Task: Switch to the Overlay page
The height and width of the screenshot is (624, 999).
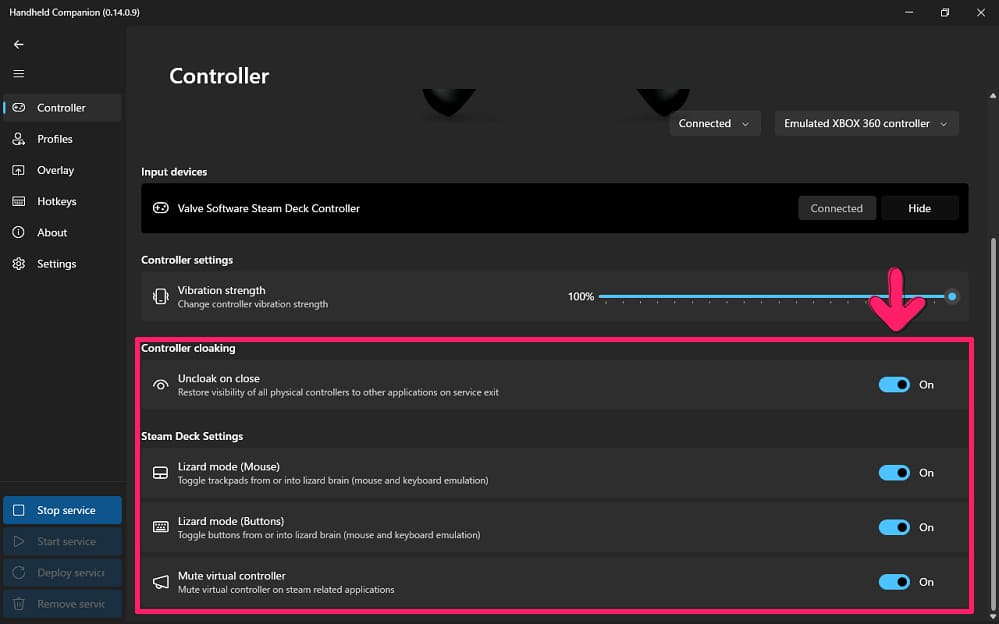Action: (x=62, y=170)
